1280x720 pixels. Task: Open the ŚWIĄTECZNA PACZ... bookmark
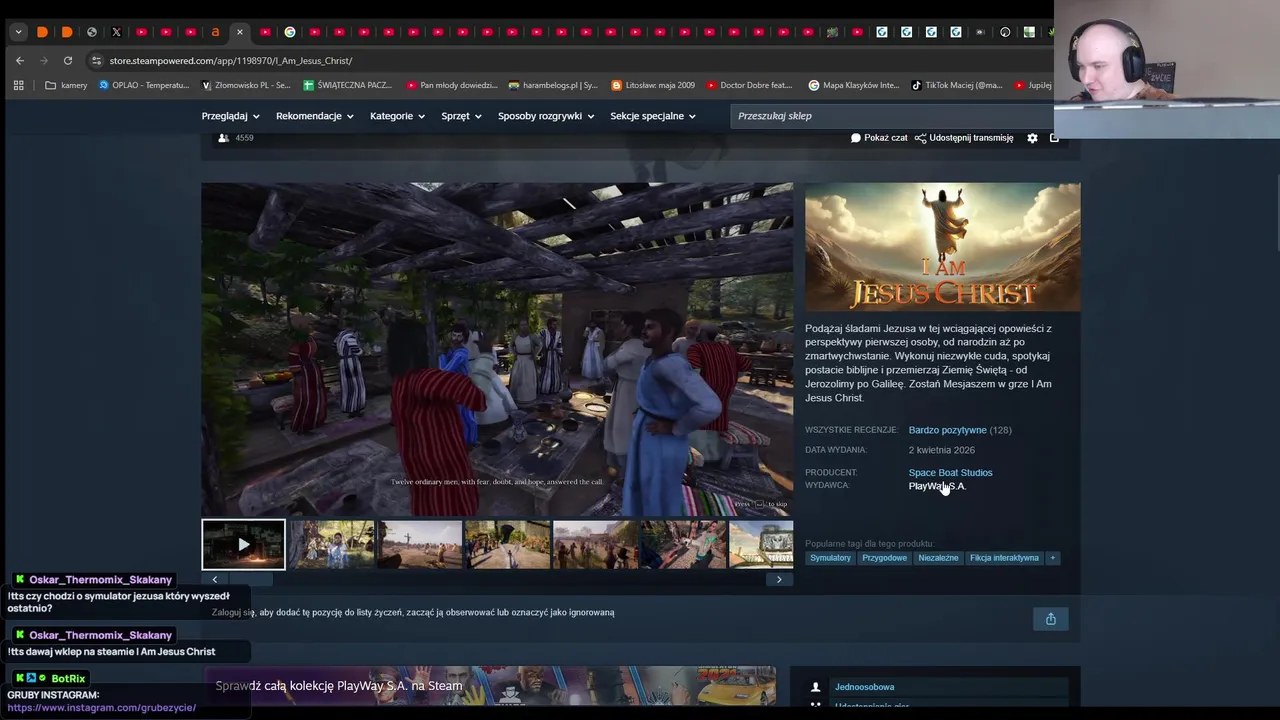[348, 85]
